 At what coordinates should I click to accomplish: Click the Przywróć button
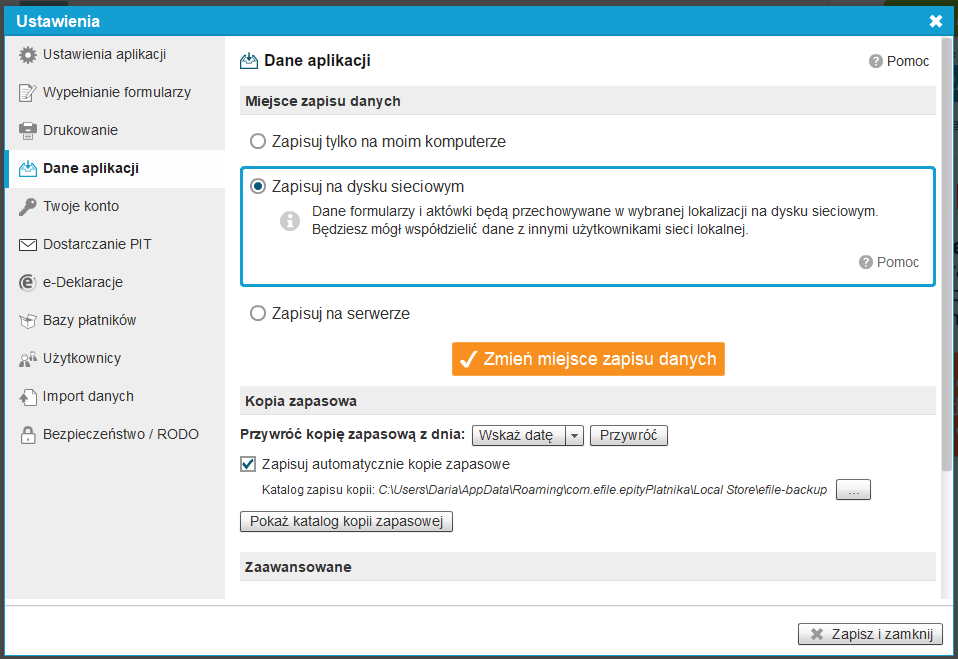629,435
